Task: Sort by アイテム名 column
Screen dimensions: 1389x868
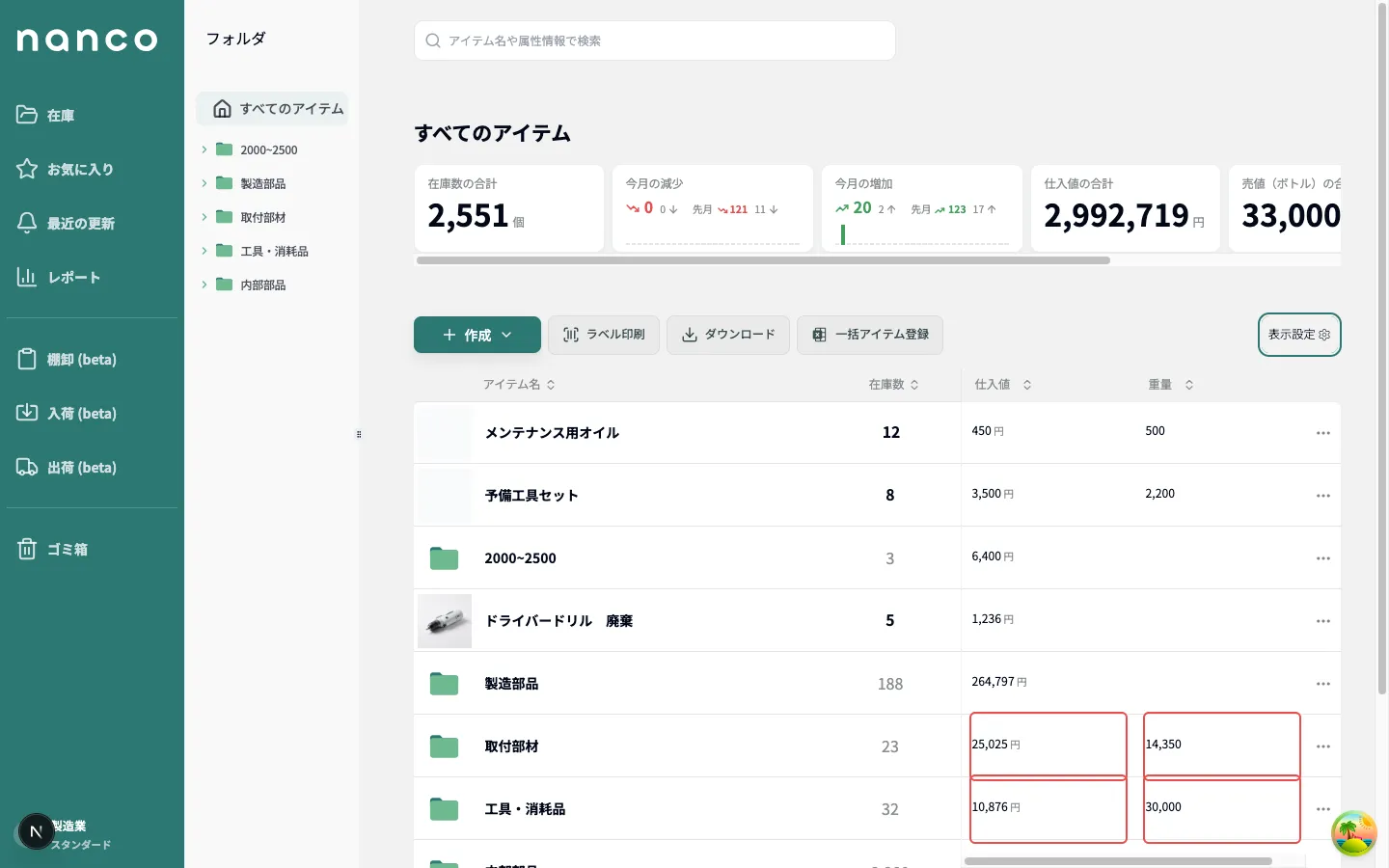Action: (x=519, y=384)
